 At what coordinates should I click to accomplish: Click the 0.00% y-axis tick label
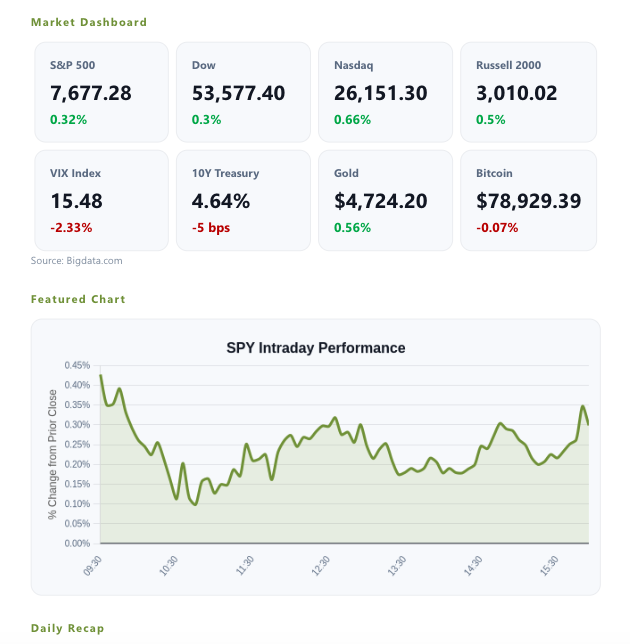(77, 544)
